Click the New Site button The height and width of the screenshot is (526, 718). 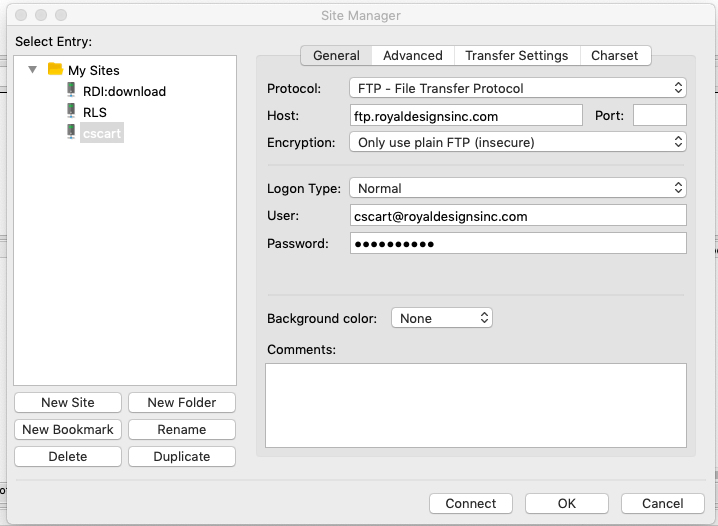pos(68,402)
